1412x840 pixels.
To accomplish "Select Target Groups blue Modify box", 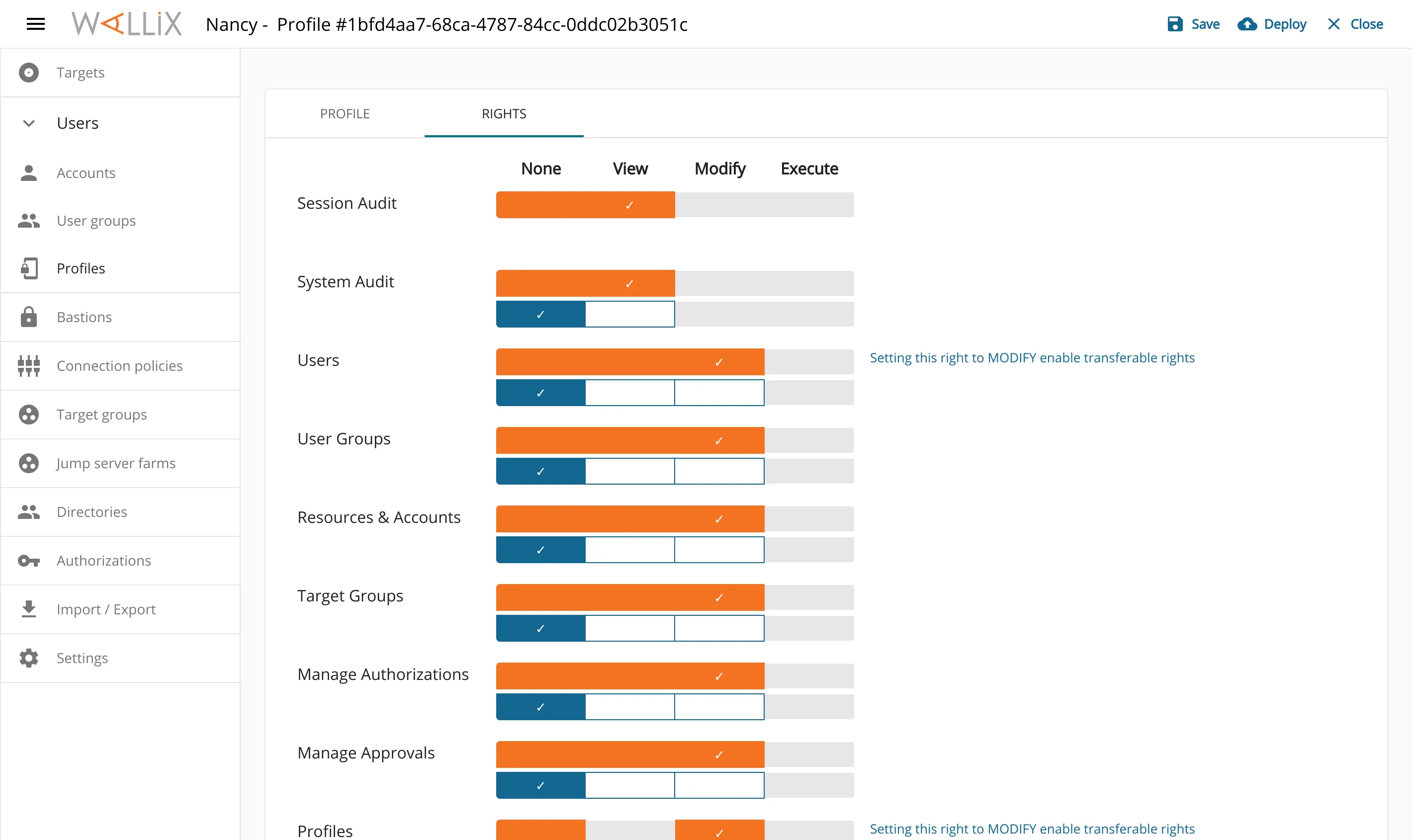I will pyautogui.click(x=719, y=628).
